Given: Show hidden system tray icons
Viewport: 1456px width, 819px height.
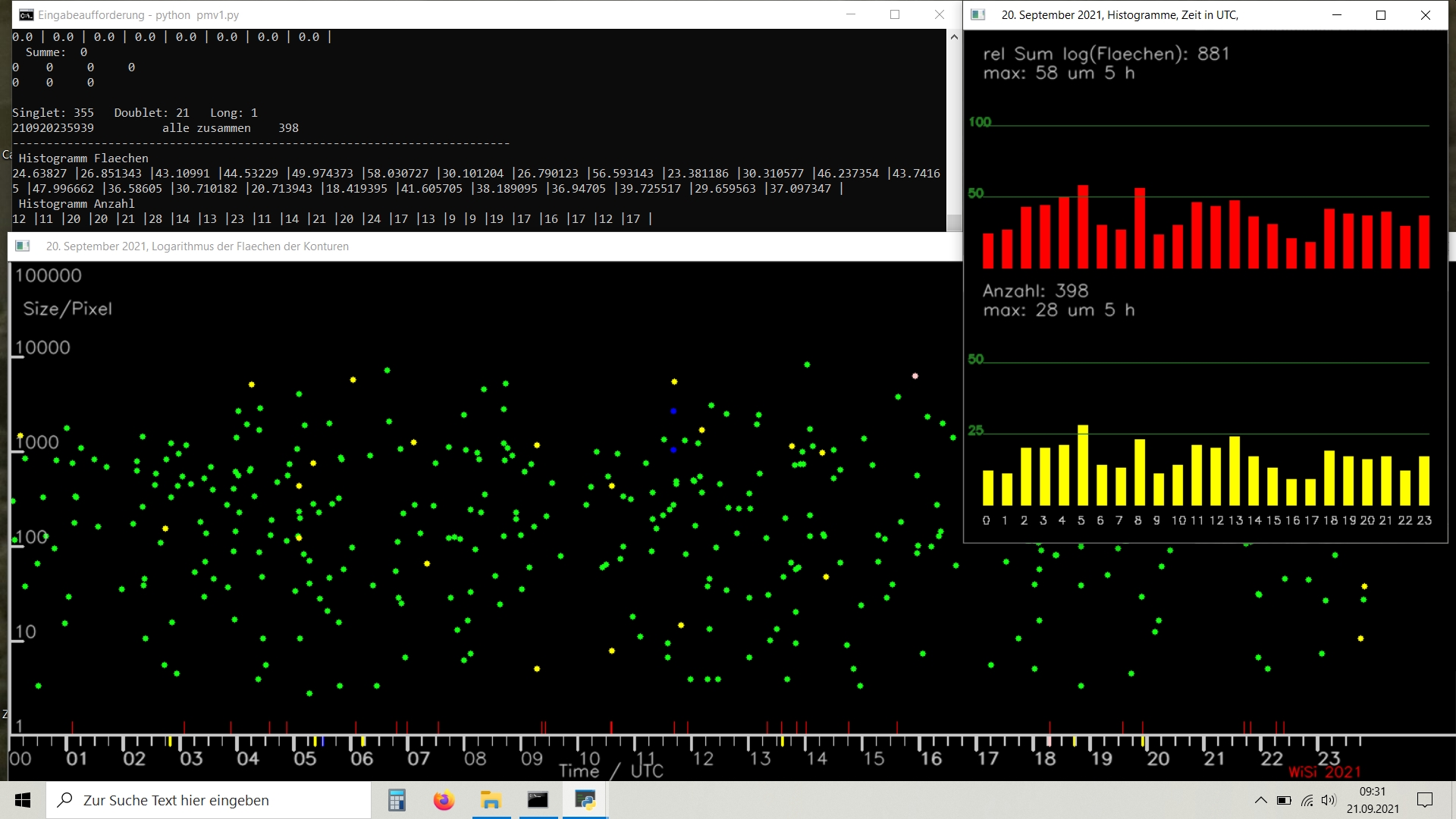Looking at the screenshot, I should [x=1260, y=800].
